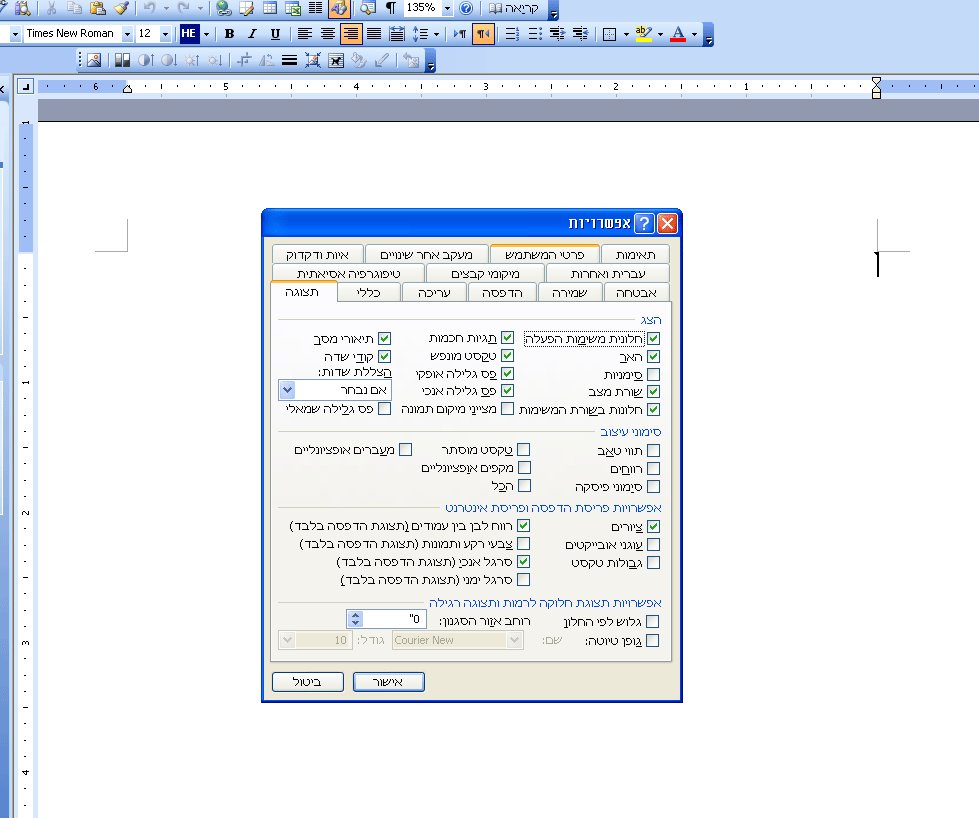Screen dimensions: 979x818
Task: Click the Tables and Borders pencil icon
Action: [247, 8]
